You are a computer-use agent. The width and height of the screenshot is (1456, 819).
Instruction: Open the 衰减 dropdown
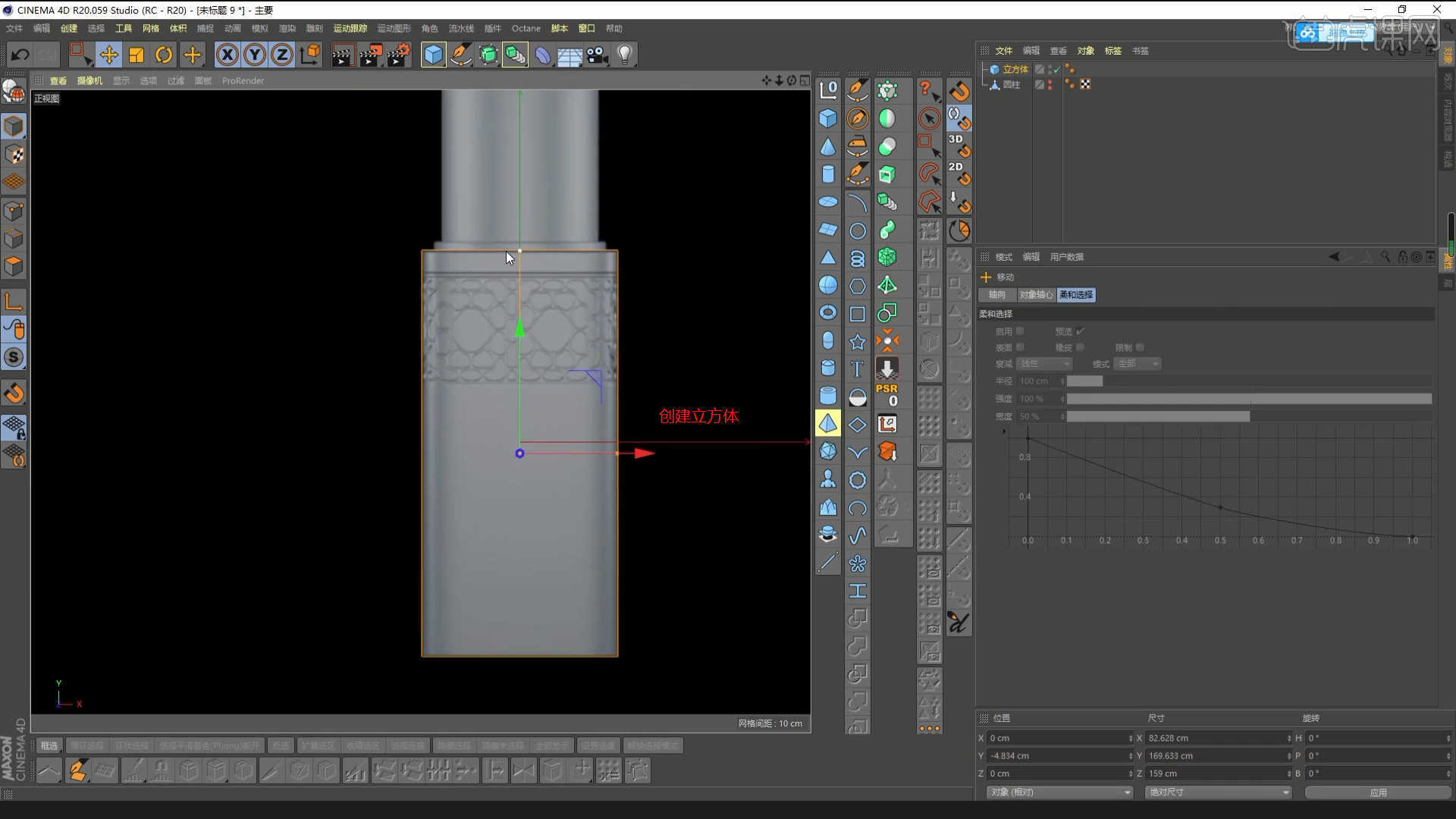(x=1044, y=364)
